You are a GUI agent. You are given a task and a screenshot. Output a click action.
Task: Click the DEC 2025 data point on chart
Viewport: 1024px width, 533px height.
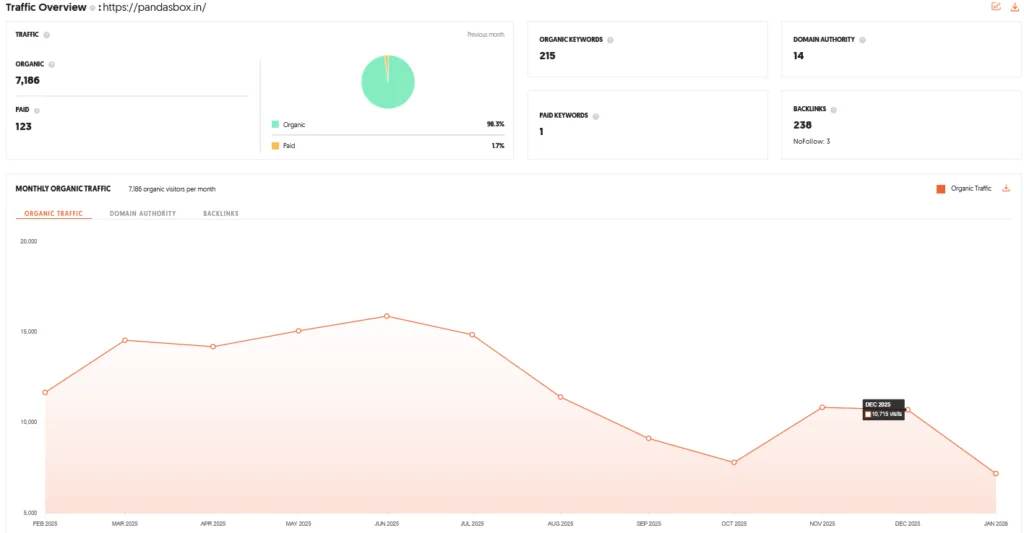(x=908, y=410)
